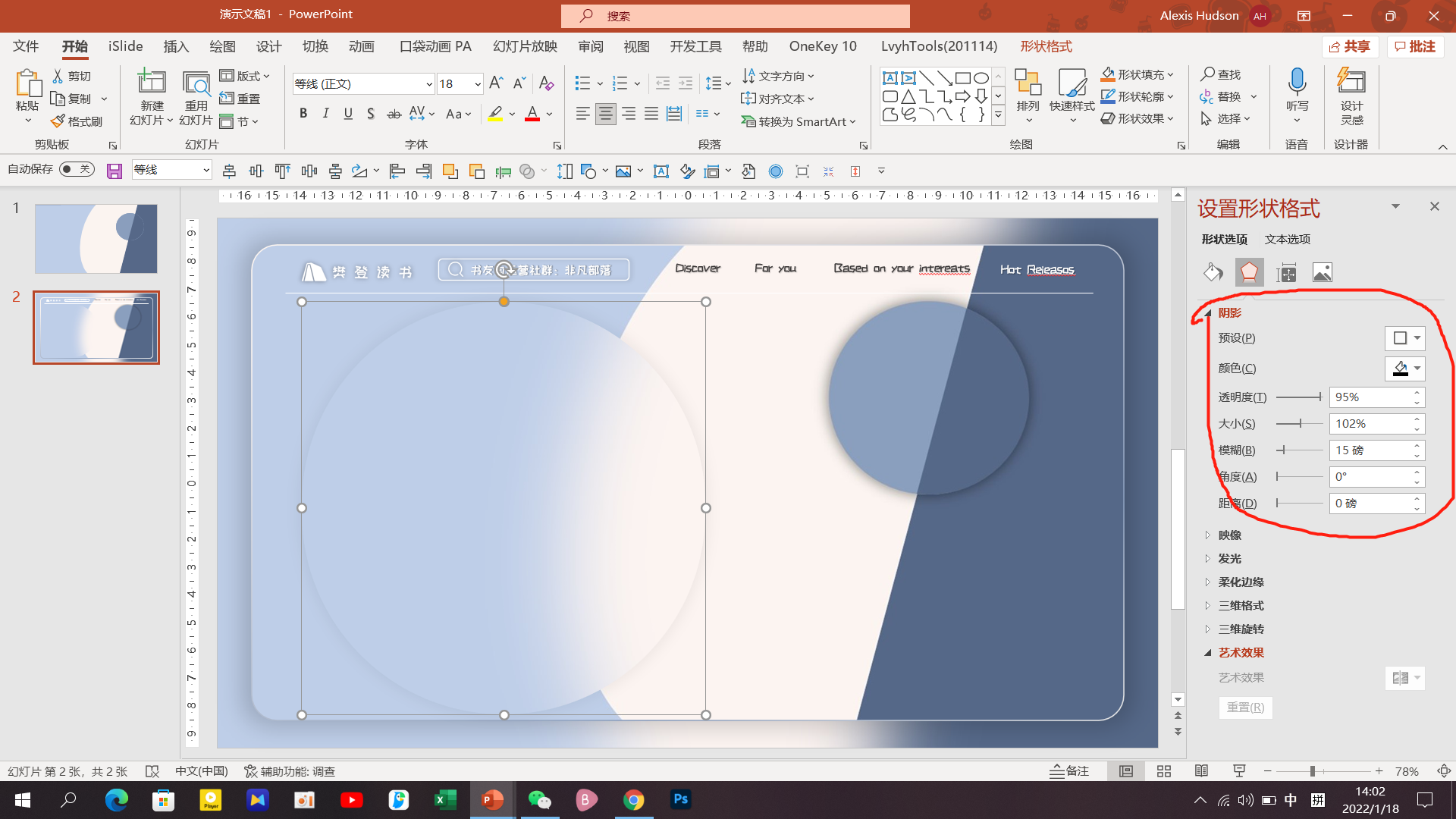
Task: Select slide 1 thumbnail
Action: pyautogui.click(x=96, y=238)
